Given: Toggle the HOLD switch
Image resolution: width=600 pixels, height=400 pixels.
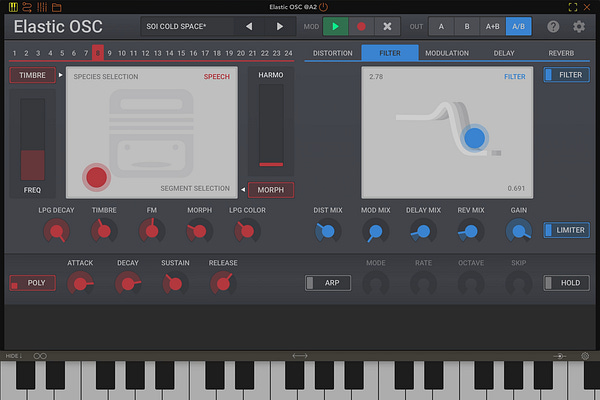Looking at the screenshot, I should click(566, 283).
